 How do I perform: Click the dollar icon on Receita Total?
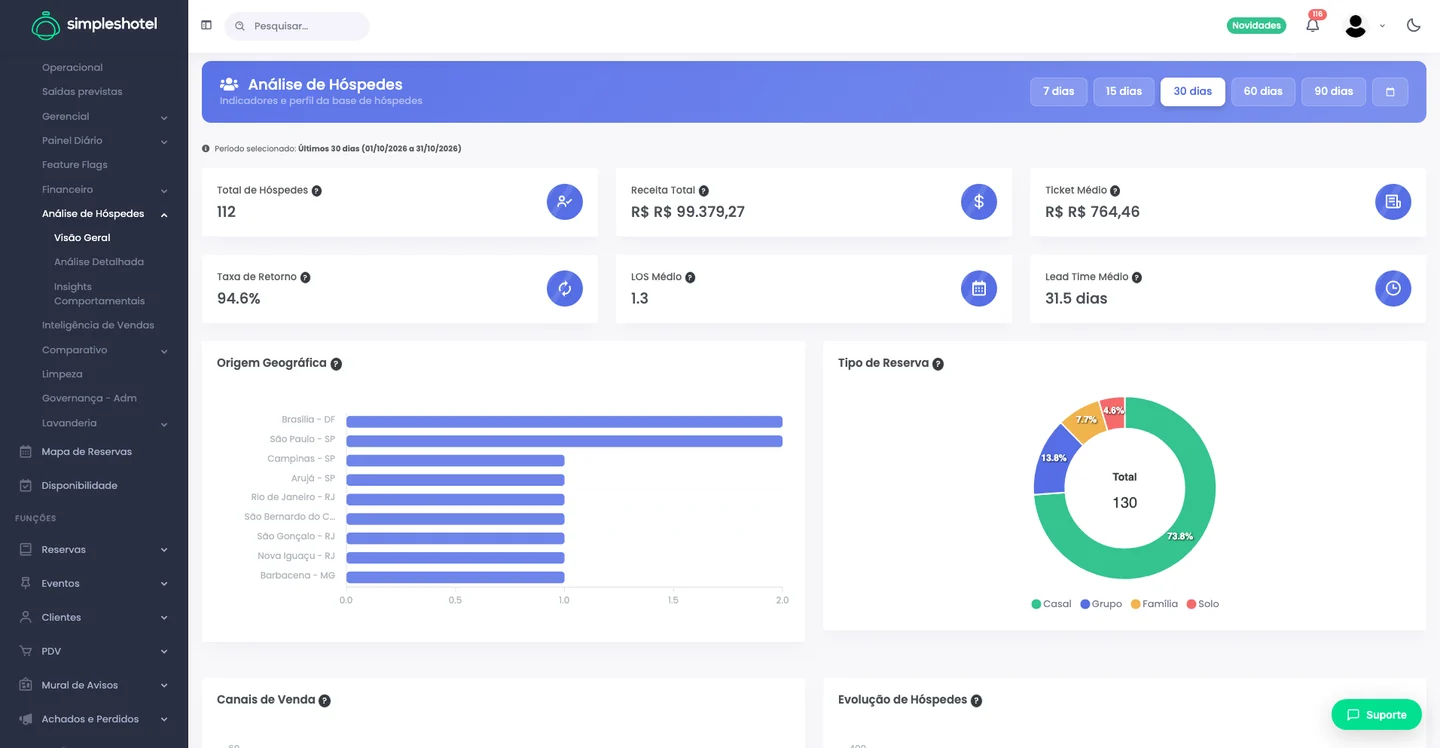(x=979, y=202)
